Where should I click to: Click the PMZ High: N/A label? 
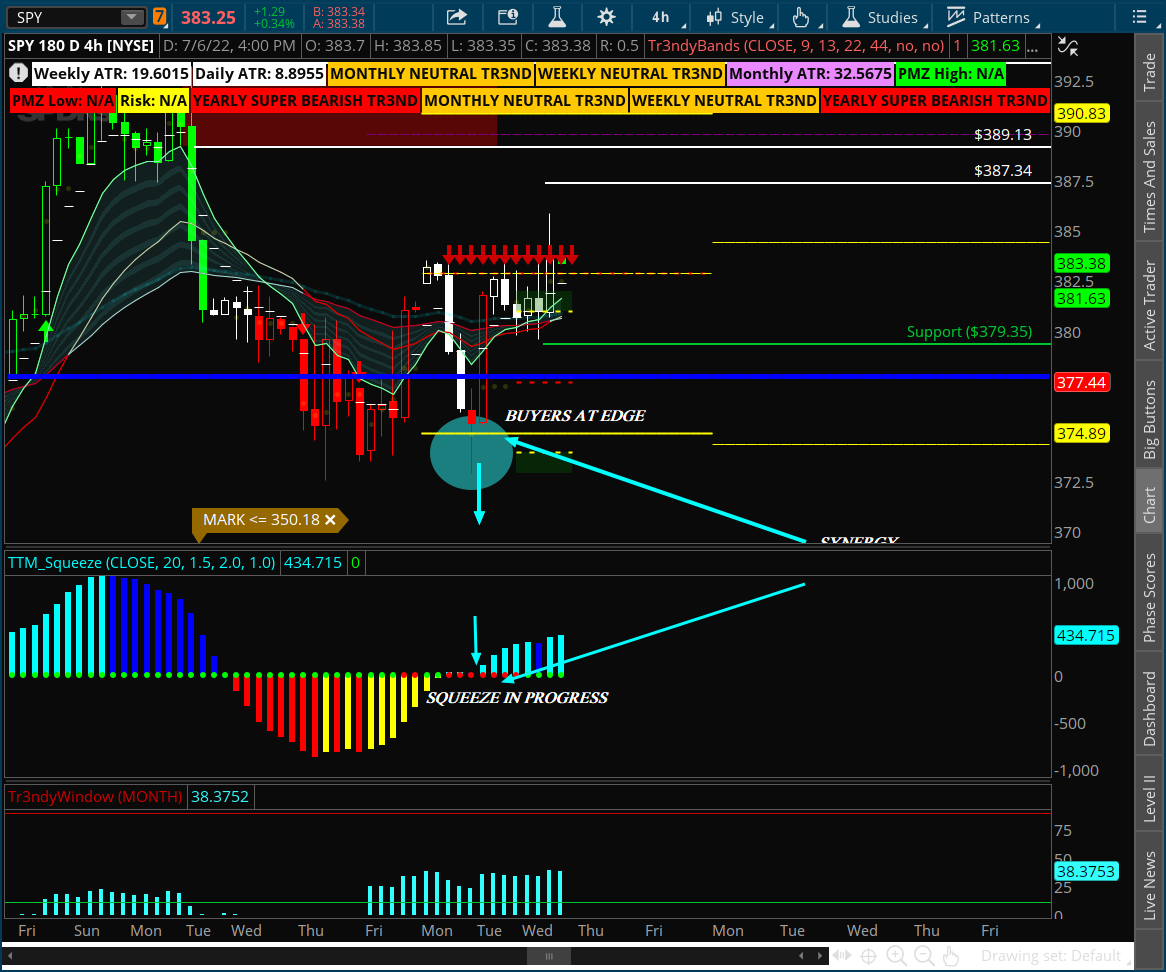(x=951, y=74)
